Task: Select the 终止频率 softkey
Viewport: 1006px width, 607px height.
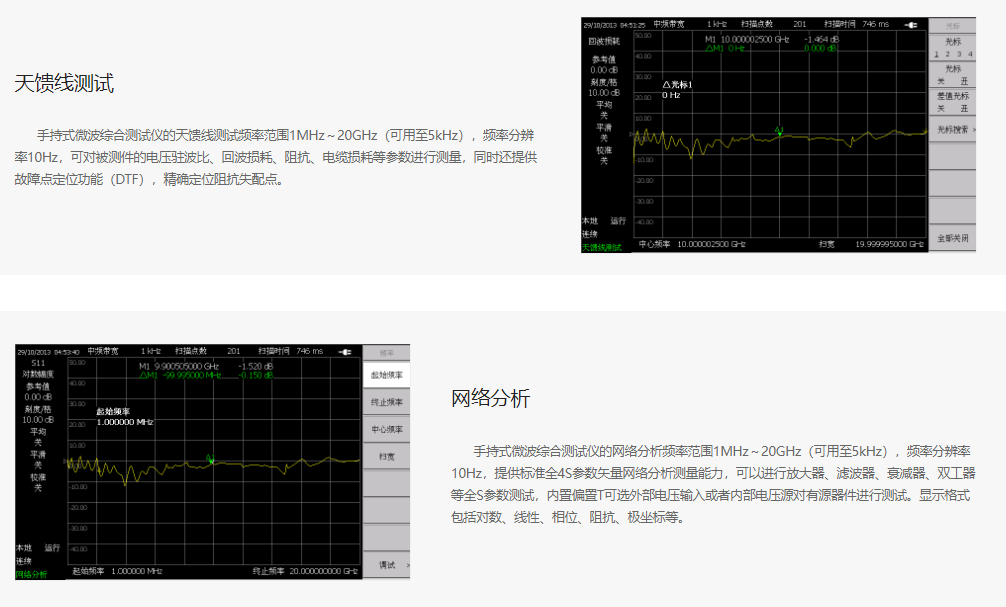Action: (x=387, y=402)
